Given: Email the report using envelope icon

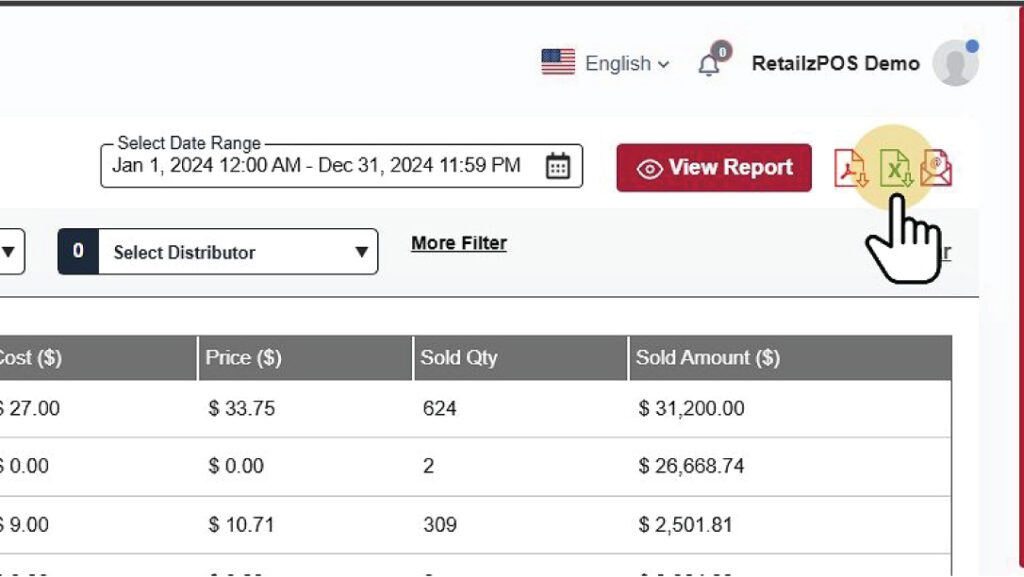Looking at the screenshot, I should click(x=936, y=168).
